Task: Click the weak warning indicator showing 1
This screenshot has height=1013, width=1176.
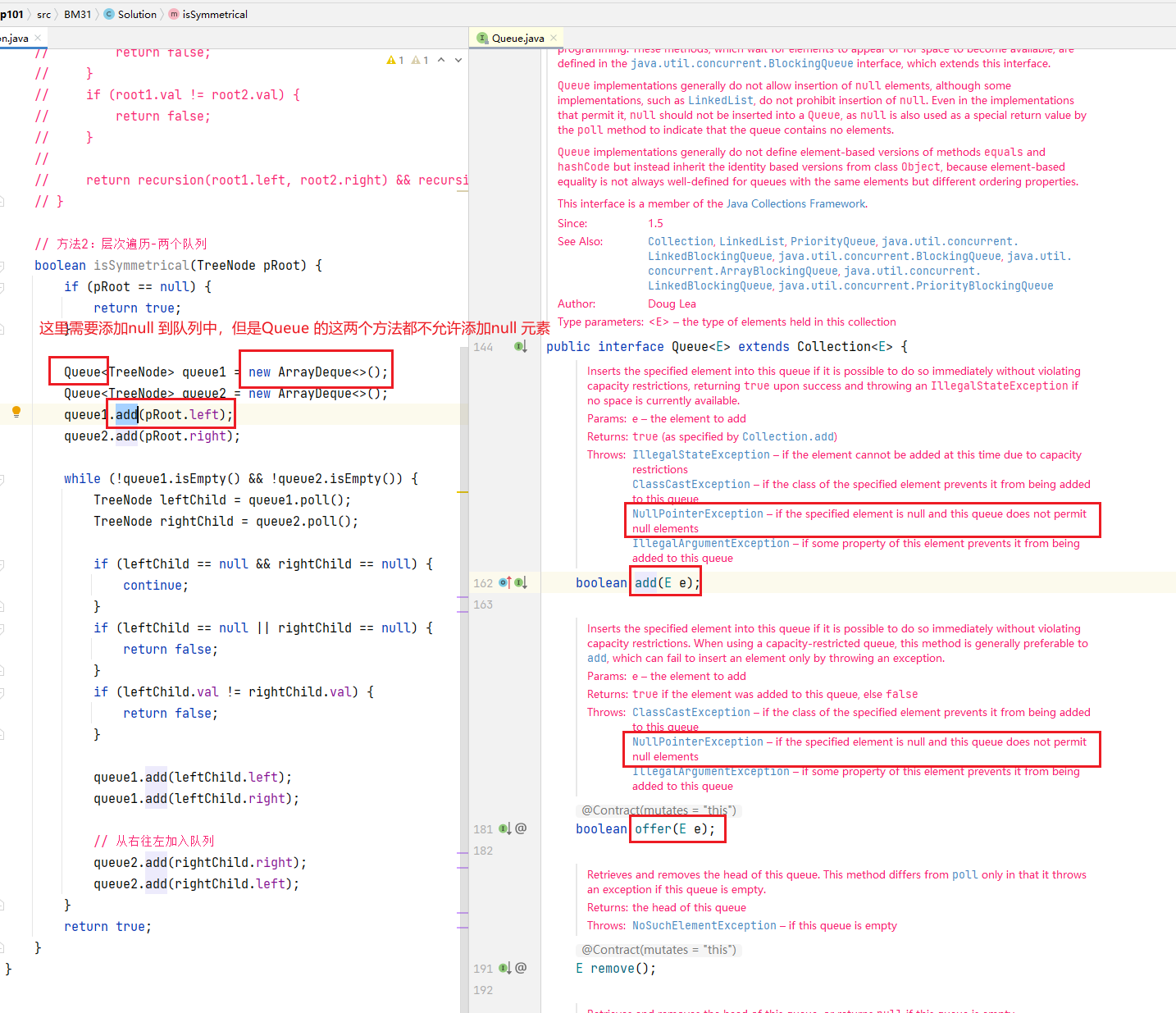Action: pos(420,60)
